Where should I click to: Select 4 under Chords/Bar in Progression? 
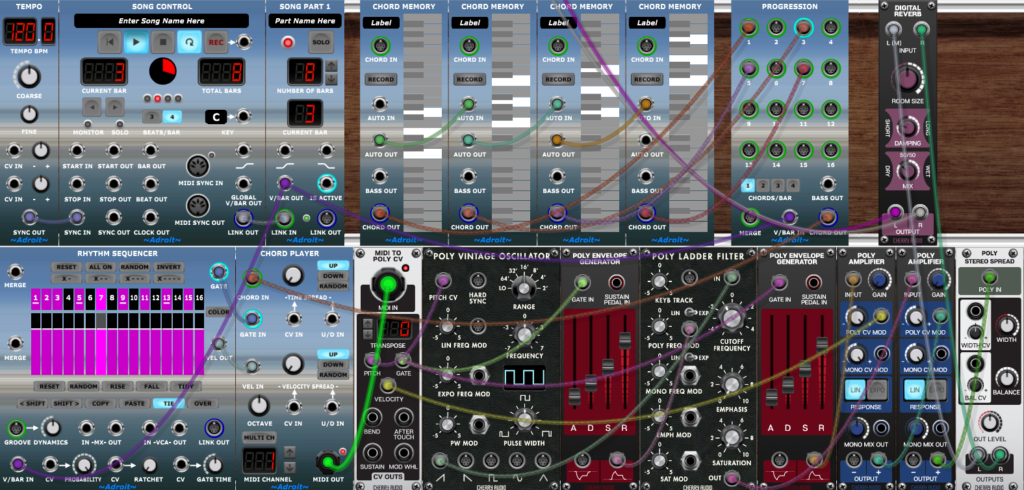point(793,185)
